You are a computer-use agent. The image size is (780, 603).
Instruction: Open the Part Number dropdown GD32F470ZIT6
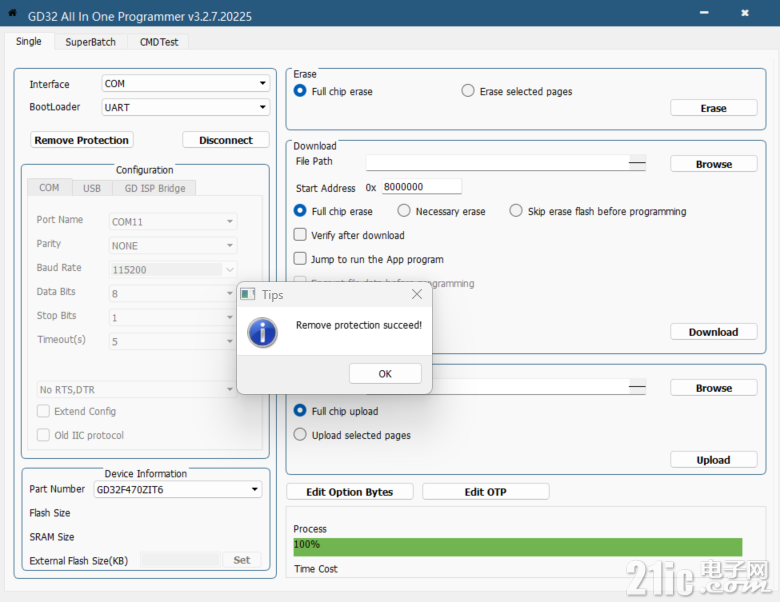click(178, 490)
